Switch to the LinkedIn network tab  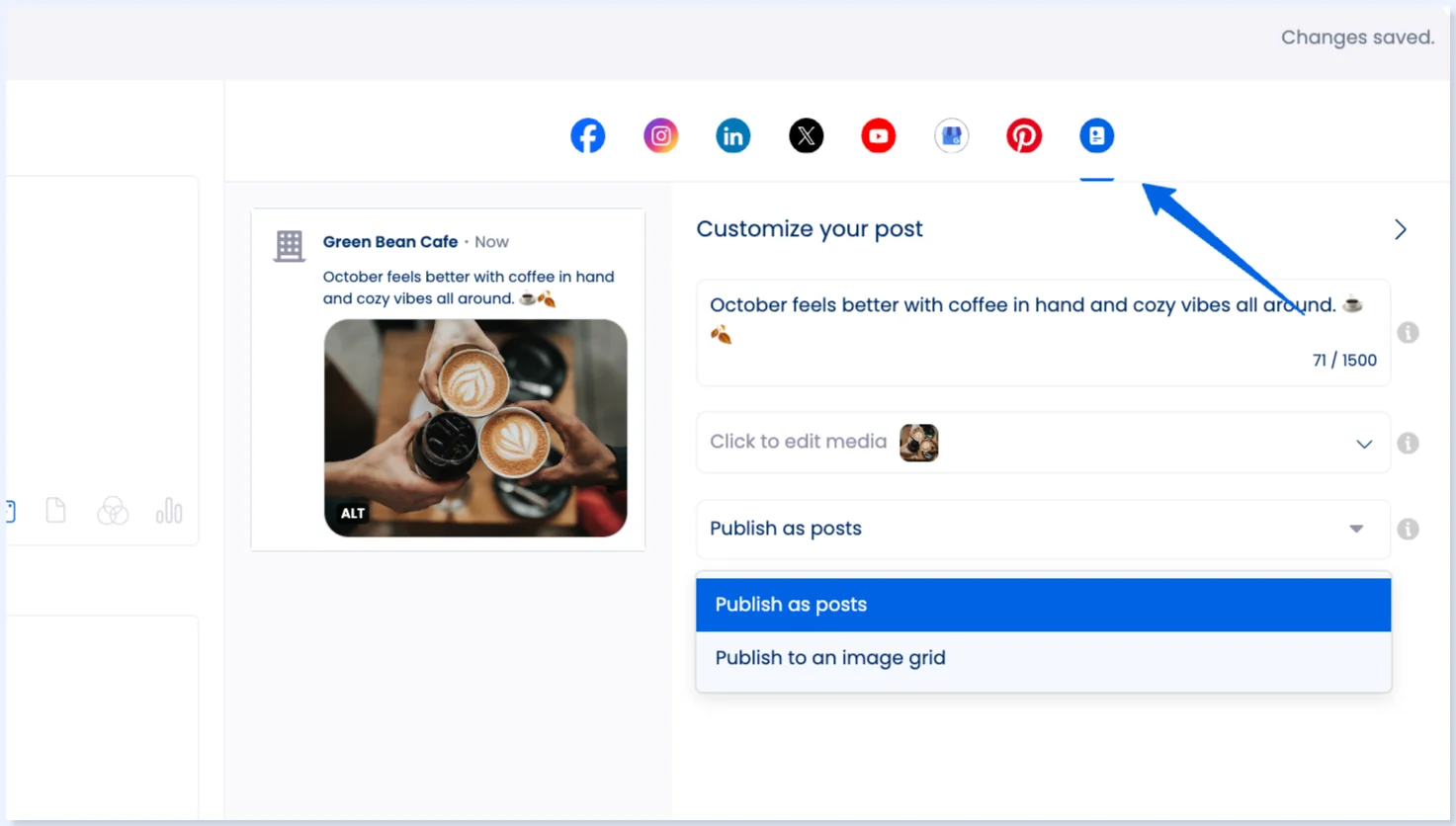(732, 135)
